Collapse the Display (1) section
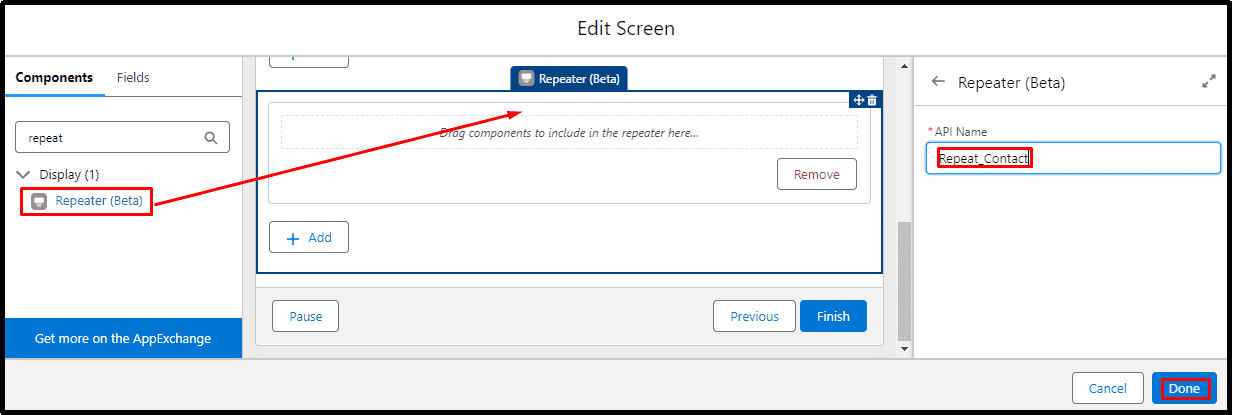The image size is (1233, 415). coord(25,174)
